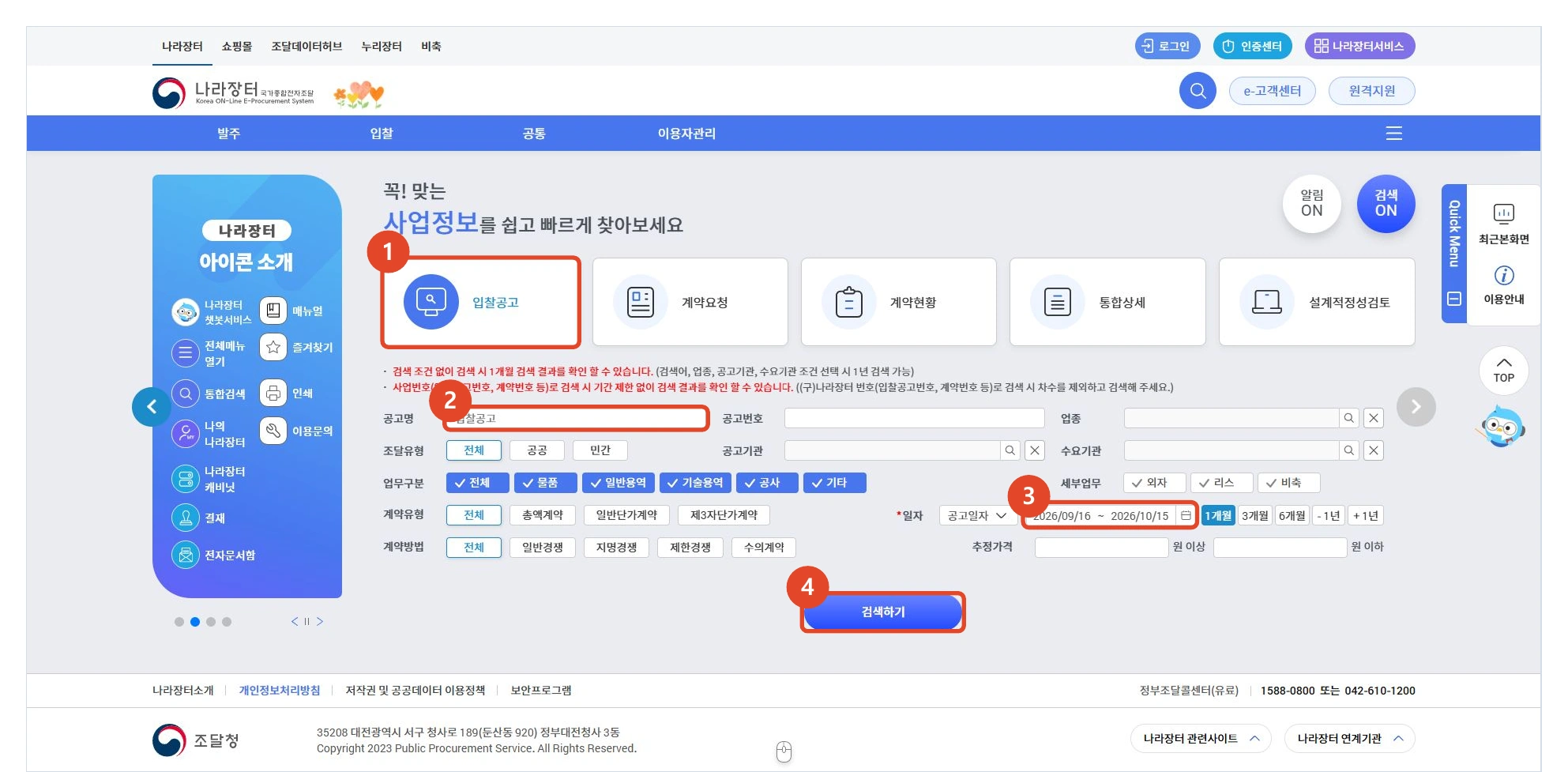
Task: Open the calendar picker beside the date range
Action: (x=1186, y=516)
